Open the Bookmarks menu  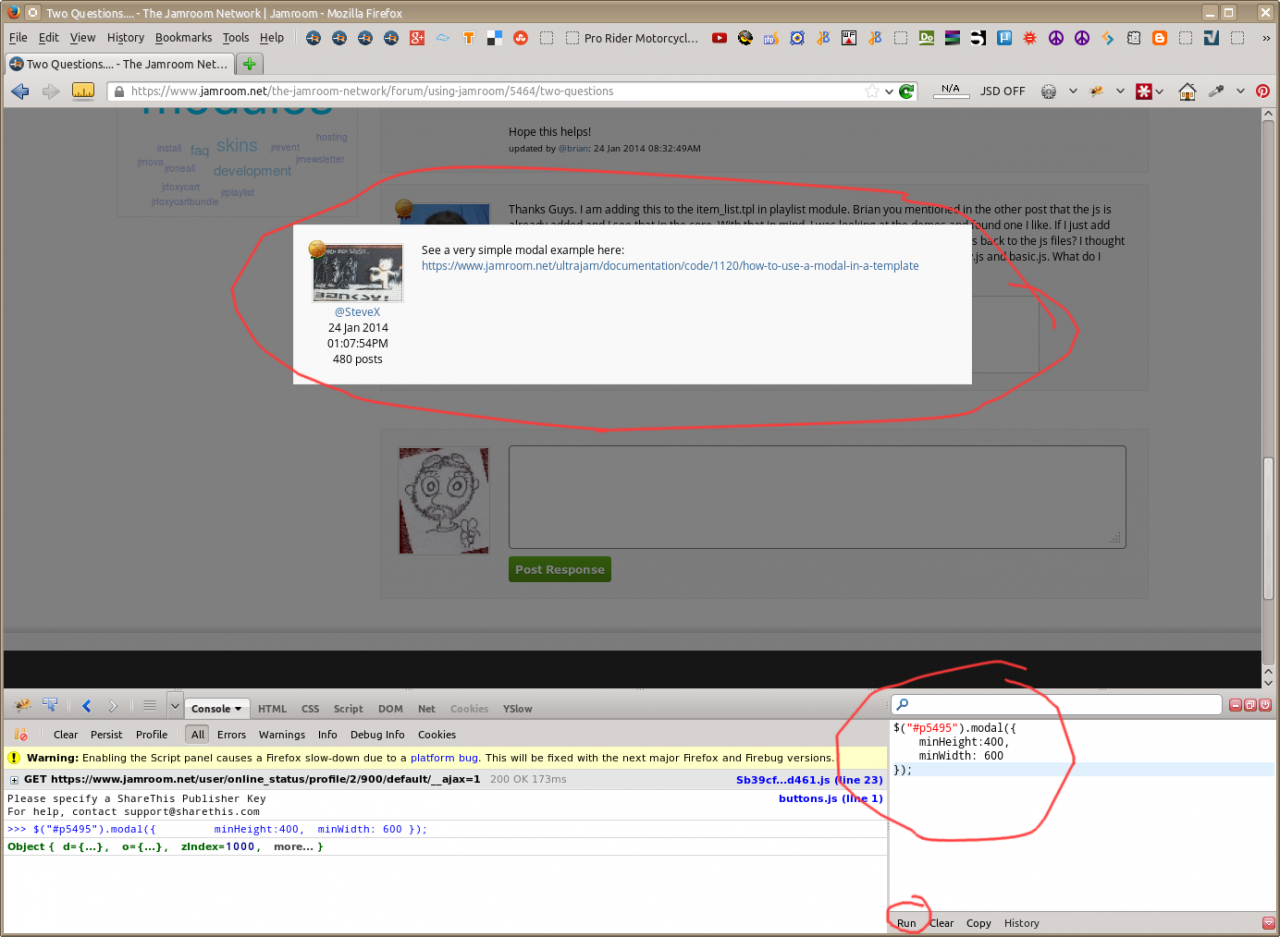pos(183,38)
